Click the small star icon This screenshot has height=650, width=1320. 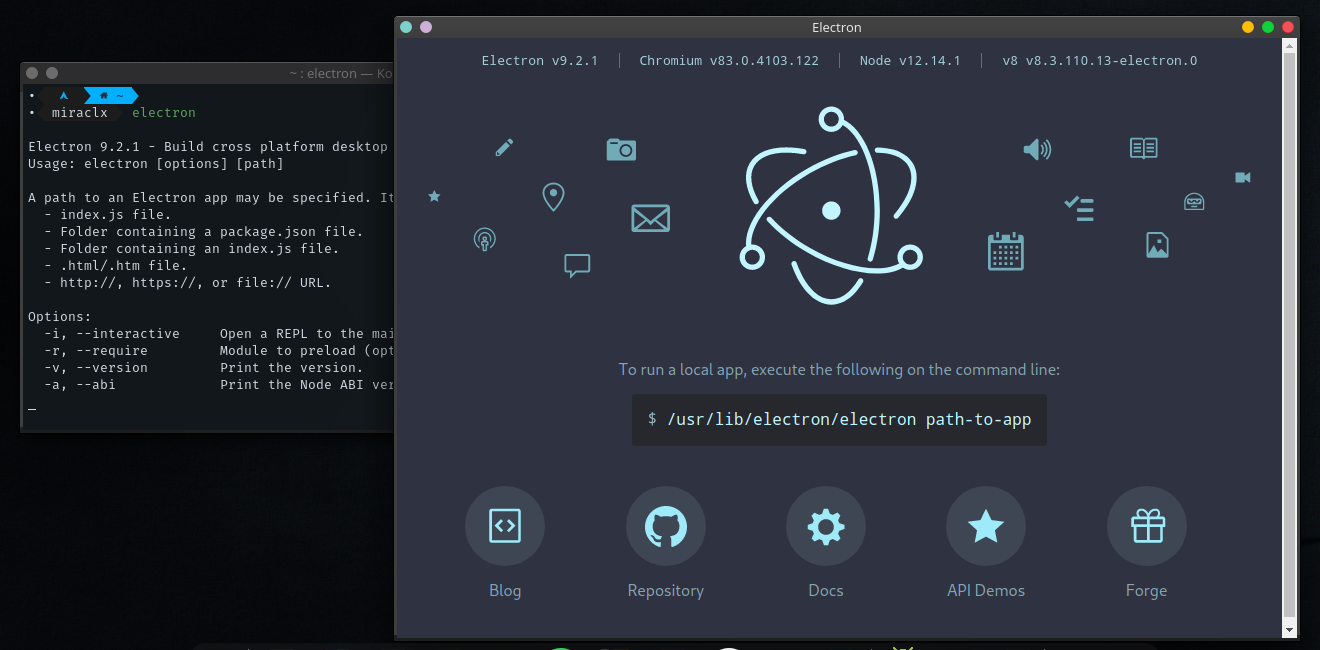coord(434,196)
